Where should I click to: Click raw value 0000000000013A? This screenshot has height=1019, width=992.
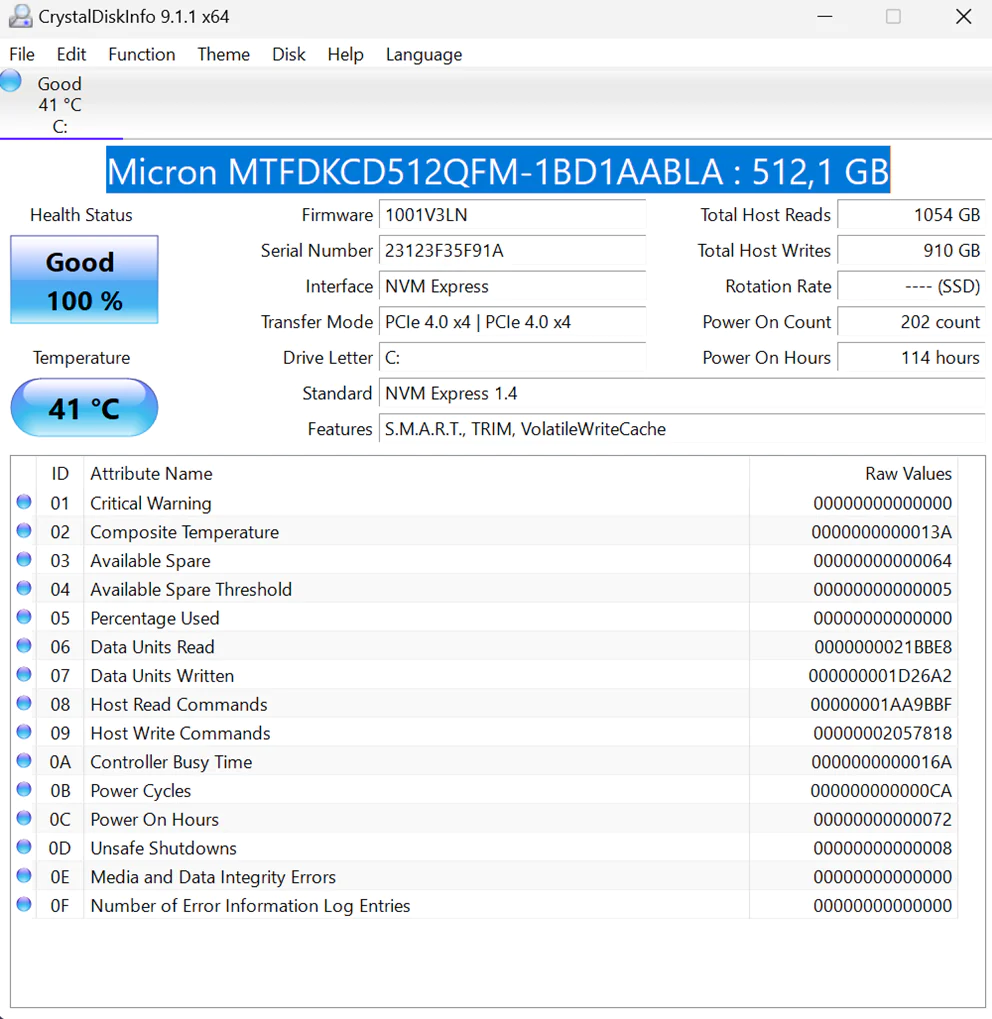click(881, 532)
